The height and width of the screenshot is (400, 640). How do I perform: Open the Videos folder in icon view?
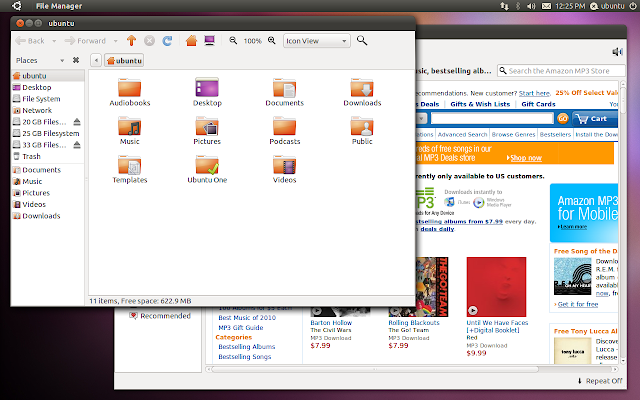tap(284, 164)
